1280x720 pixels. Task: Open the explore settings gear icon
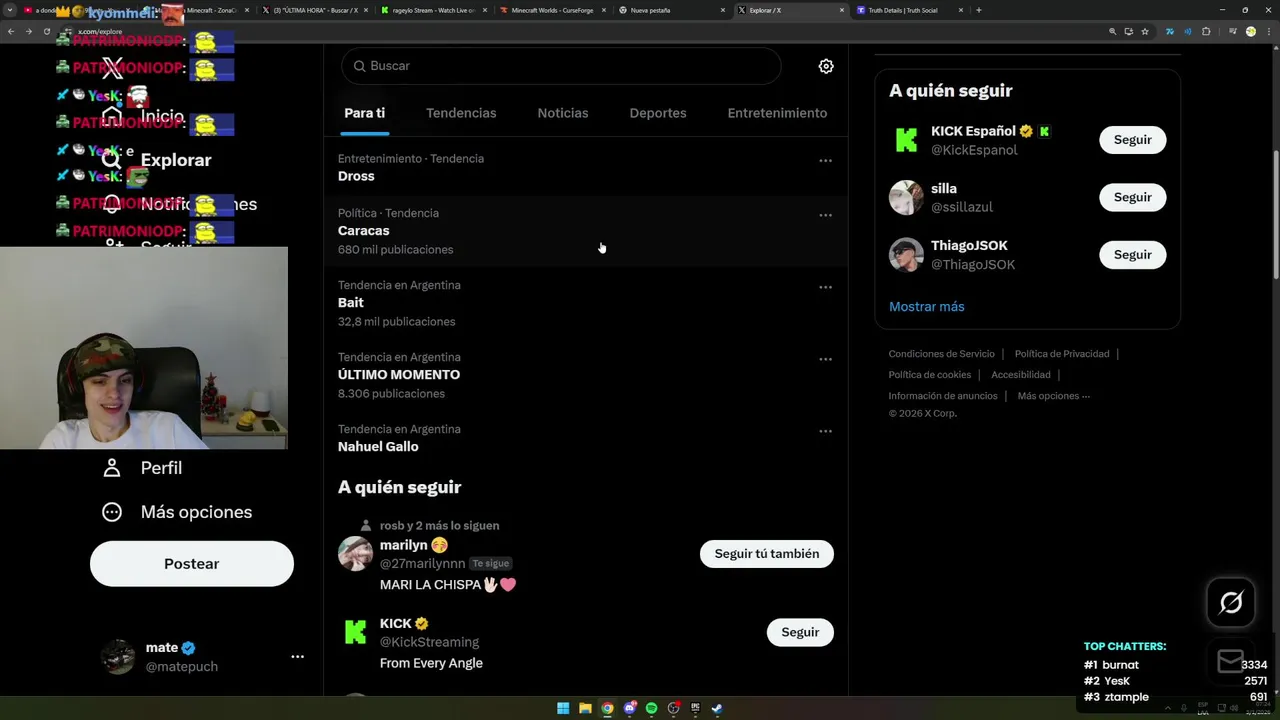[x=826, y=66]
